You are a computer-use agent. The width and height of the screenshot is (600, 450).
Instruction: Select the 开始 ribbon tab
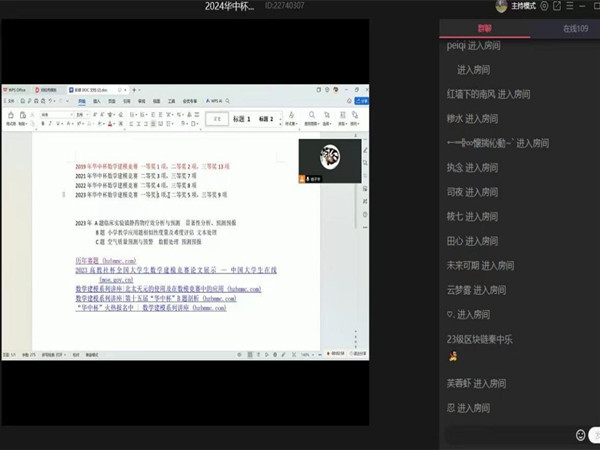(82, 101)
